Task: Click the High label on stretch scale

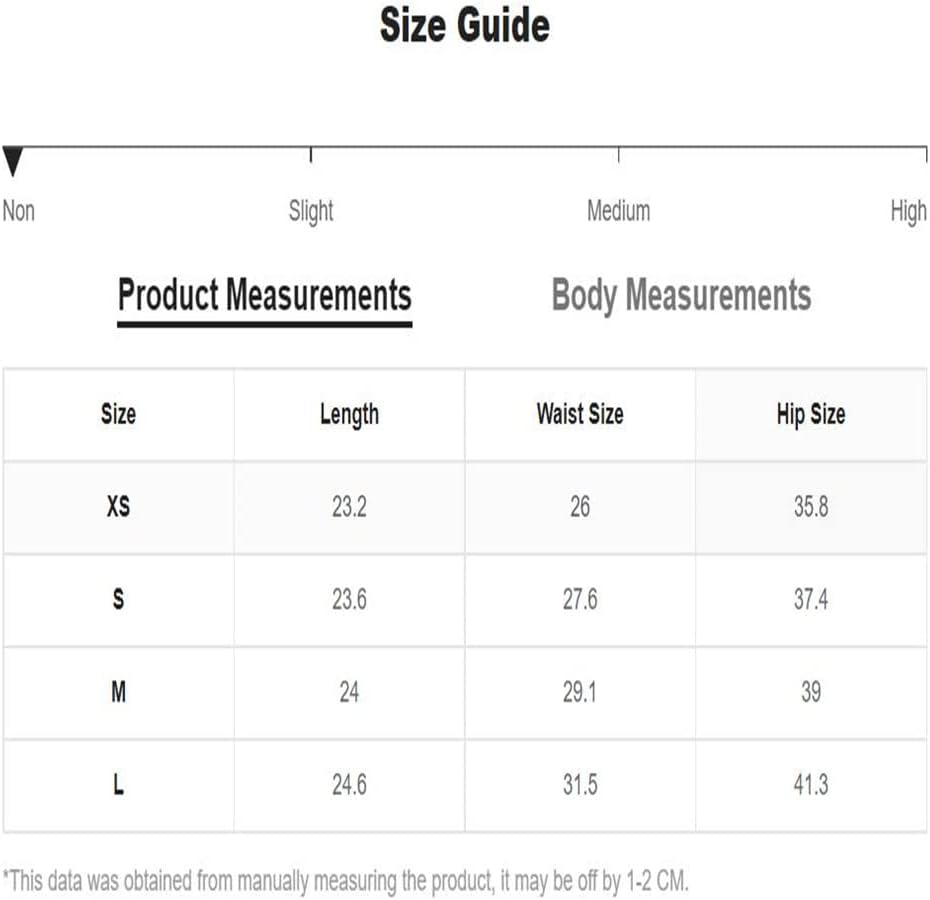Action: point(908,211)
